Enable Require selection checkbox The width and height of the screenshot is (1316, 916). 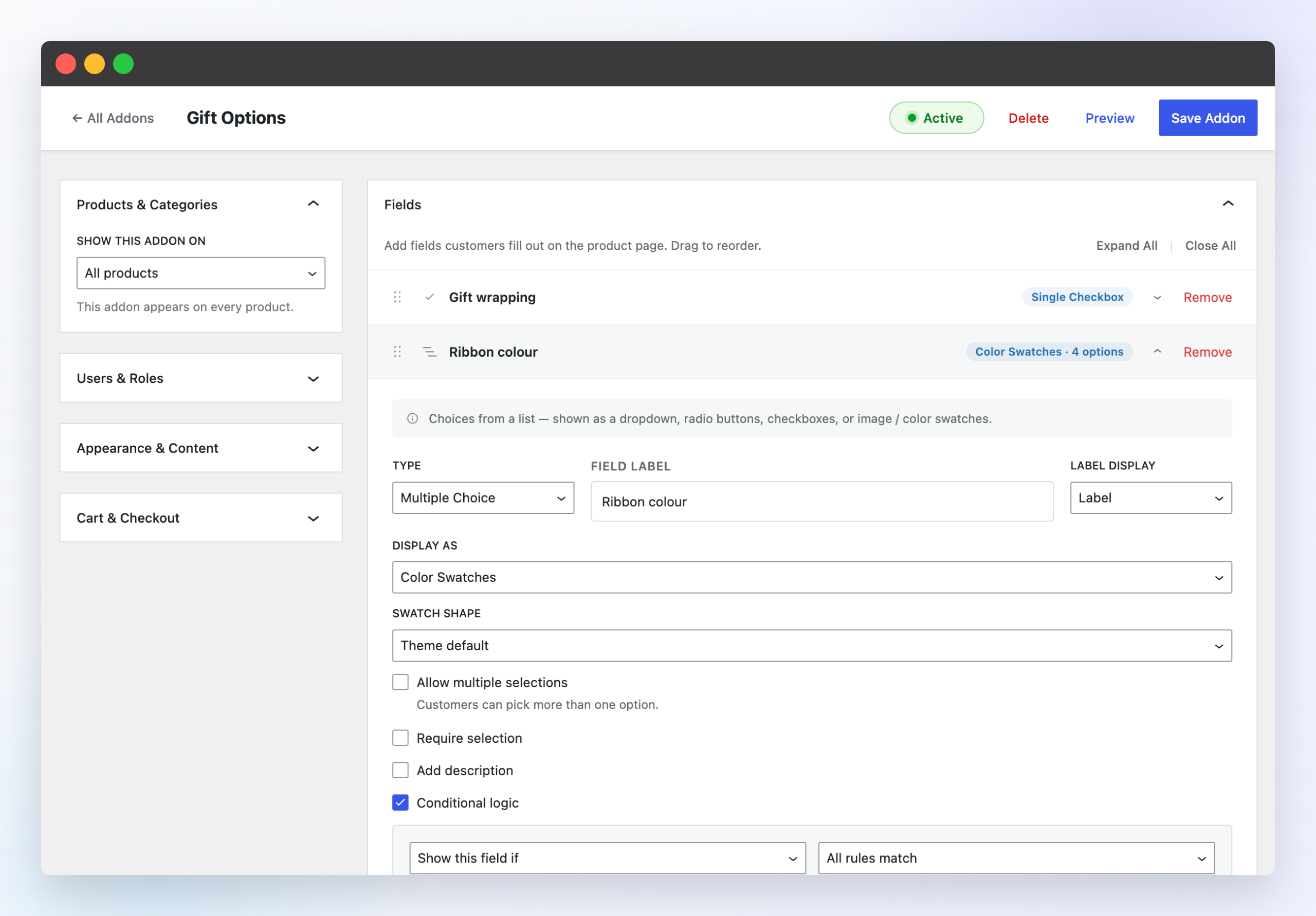coord(400,738)
